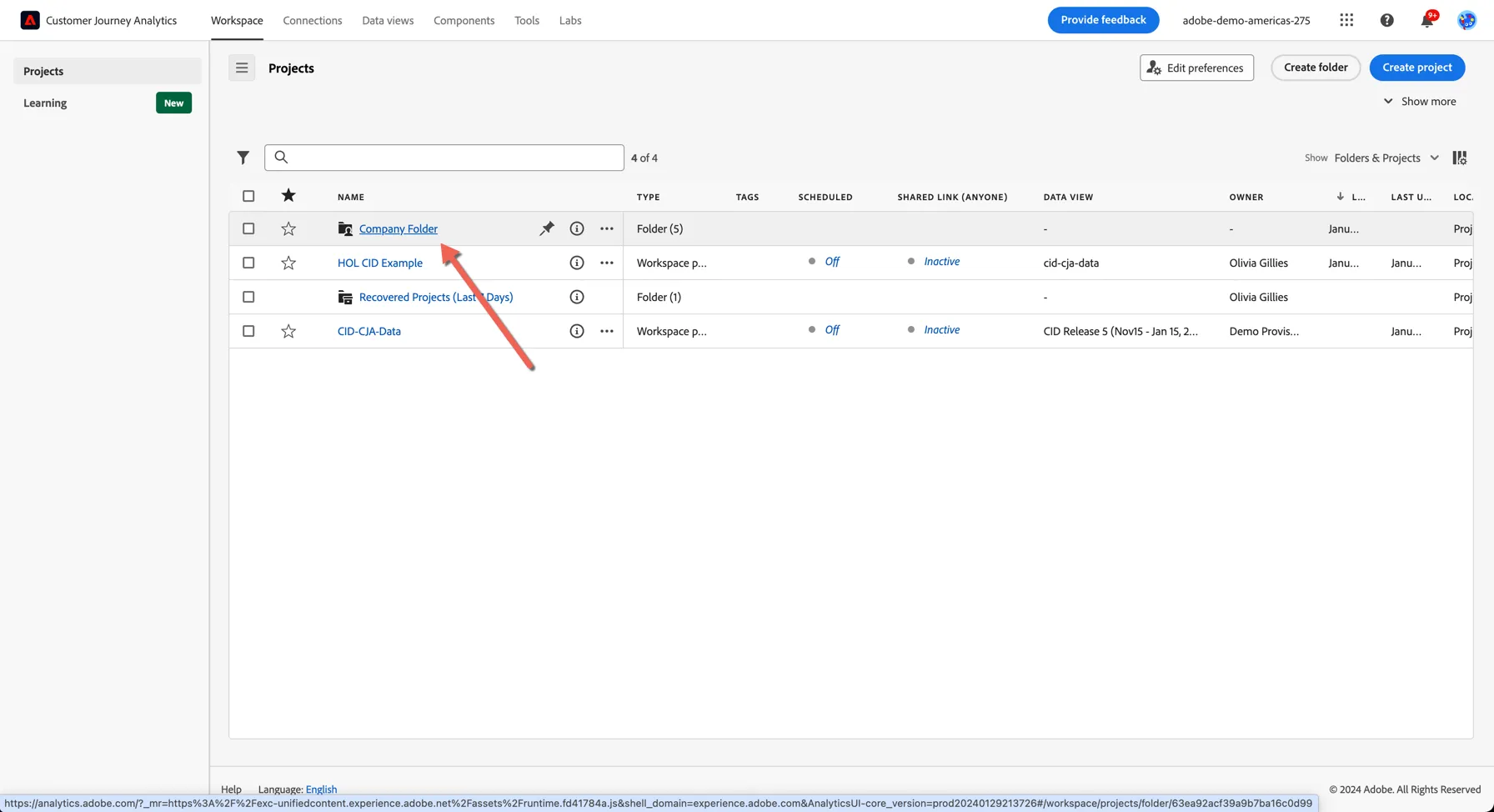Open the user profile avatar
This screenshot has width=1494, height=812.
[x=1466, y=20]
